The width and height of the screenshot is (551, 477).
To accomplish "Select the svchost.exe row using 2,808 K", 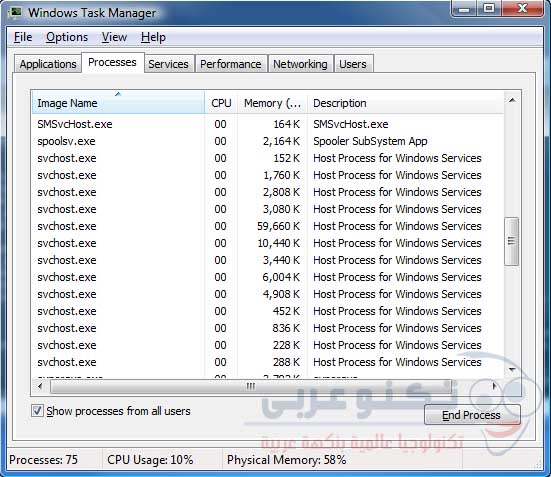I will [x=268, y=192].
